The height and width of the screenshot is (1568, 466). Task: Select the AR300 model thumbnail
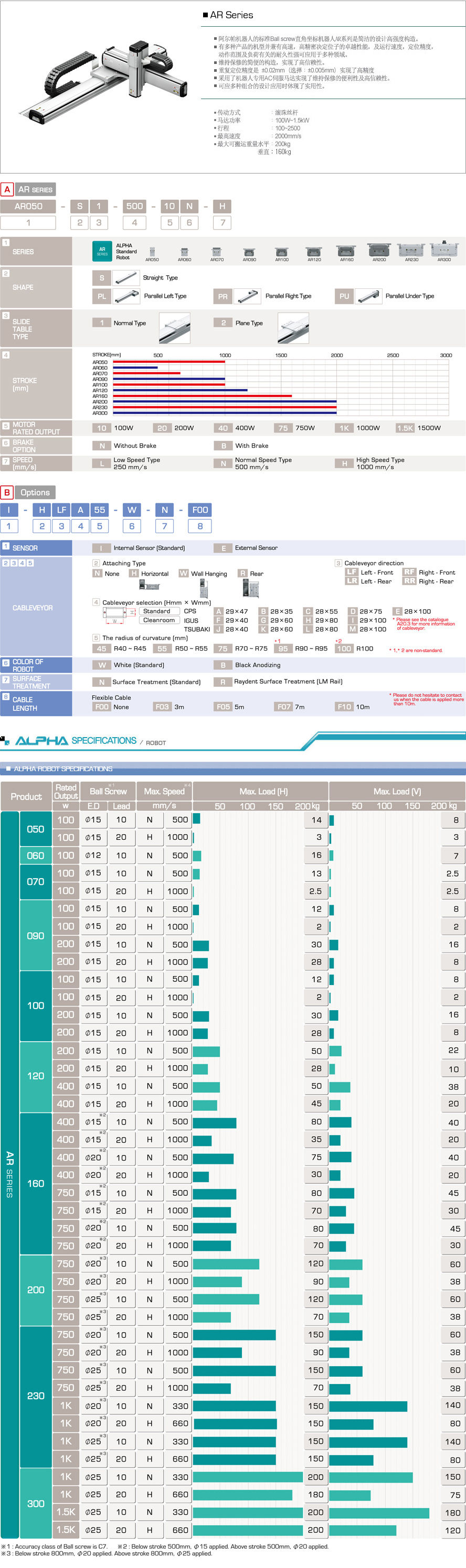(444, 249)
